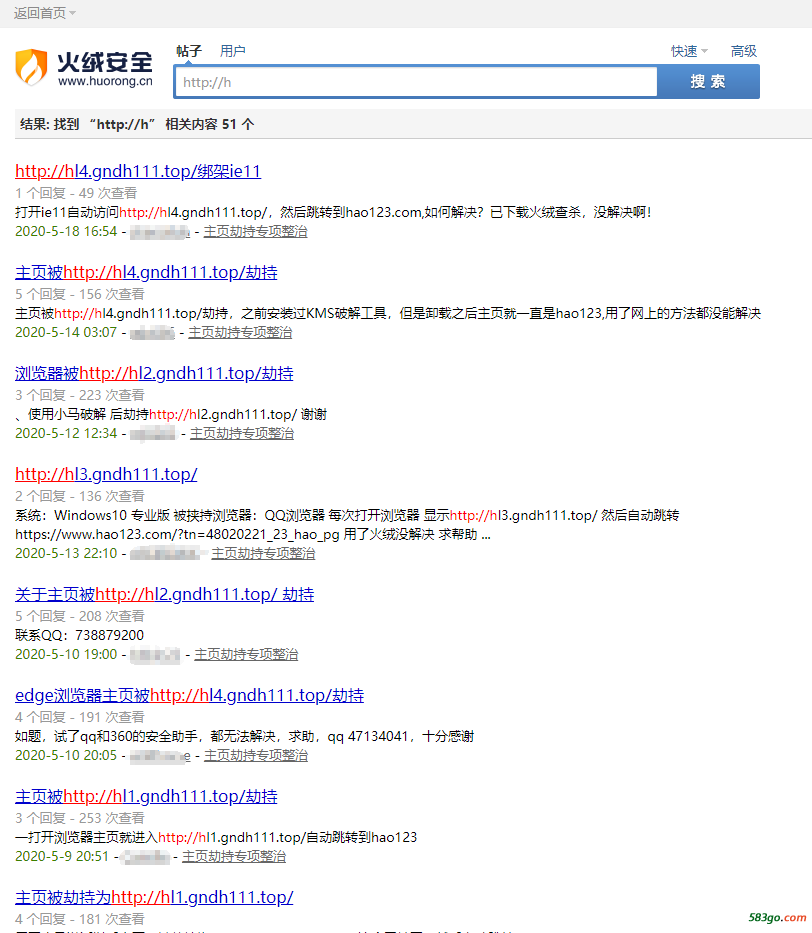Focus the search box containing http://h

point(416,82)
